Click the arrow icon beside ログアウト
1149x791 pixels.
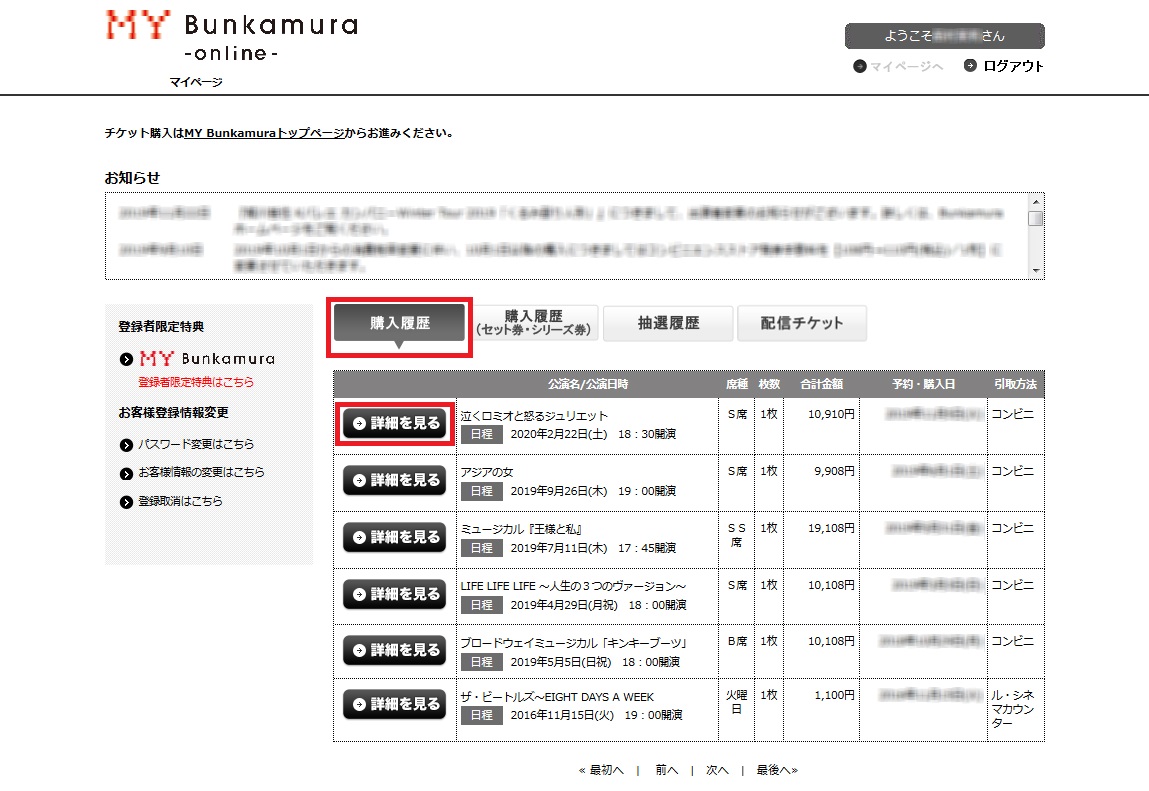click(970, 66)
